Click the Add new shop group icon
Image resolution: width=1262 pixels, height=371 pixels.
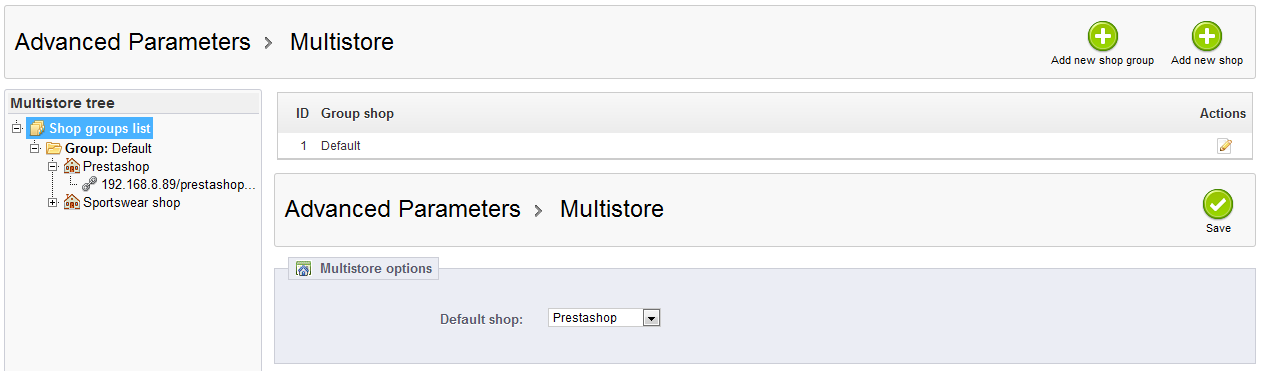1102,37
